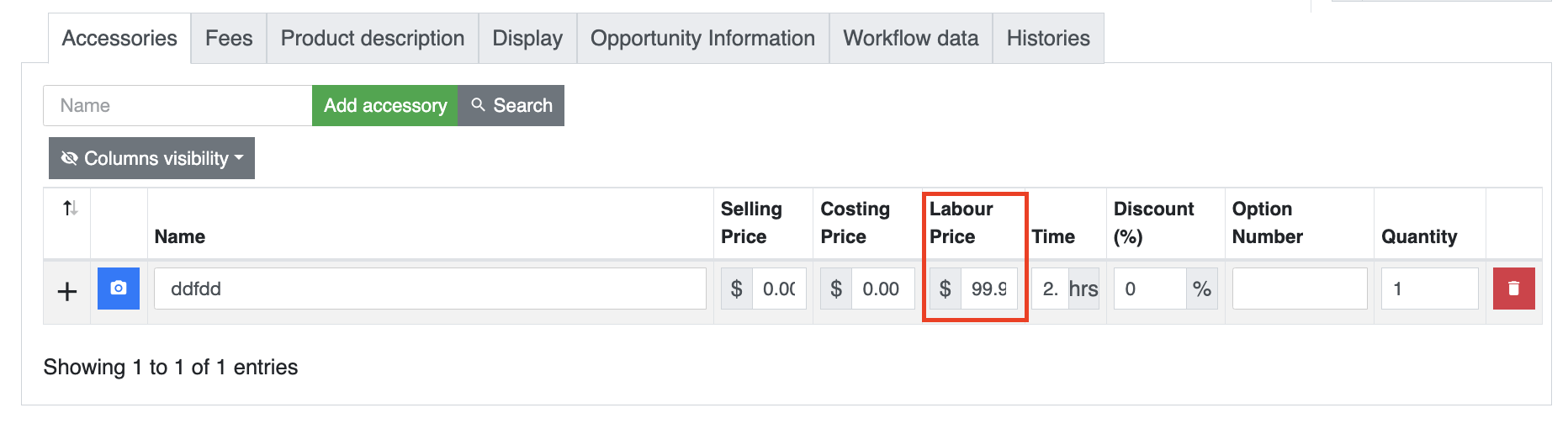
Task: View the Histories tab
Action: 1047,39
